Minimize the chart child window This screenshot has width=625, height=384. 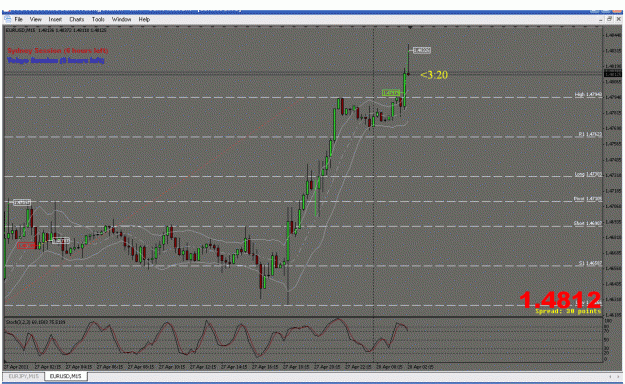(601, 19)
